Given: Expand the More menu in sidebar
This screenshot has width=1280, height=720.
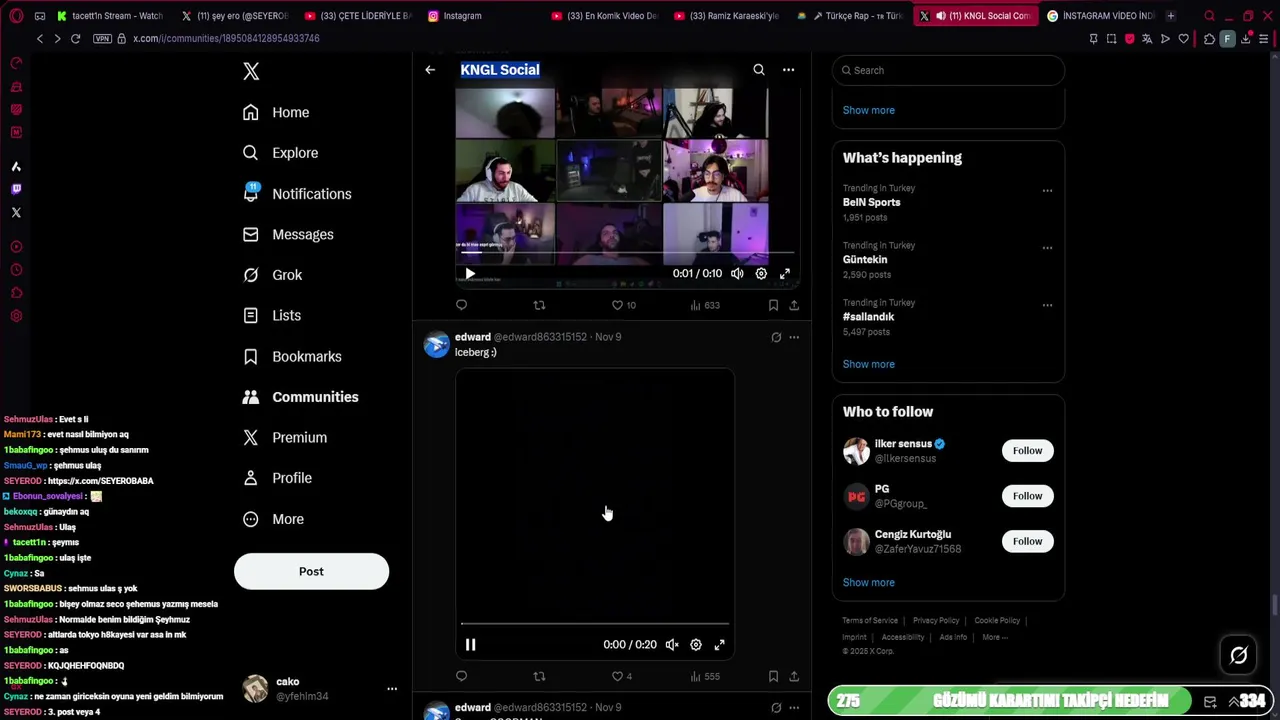Looking at the screenshot, I should tap(273, 519).
